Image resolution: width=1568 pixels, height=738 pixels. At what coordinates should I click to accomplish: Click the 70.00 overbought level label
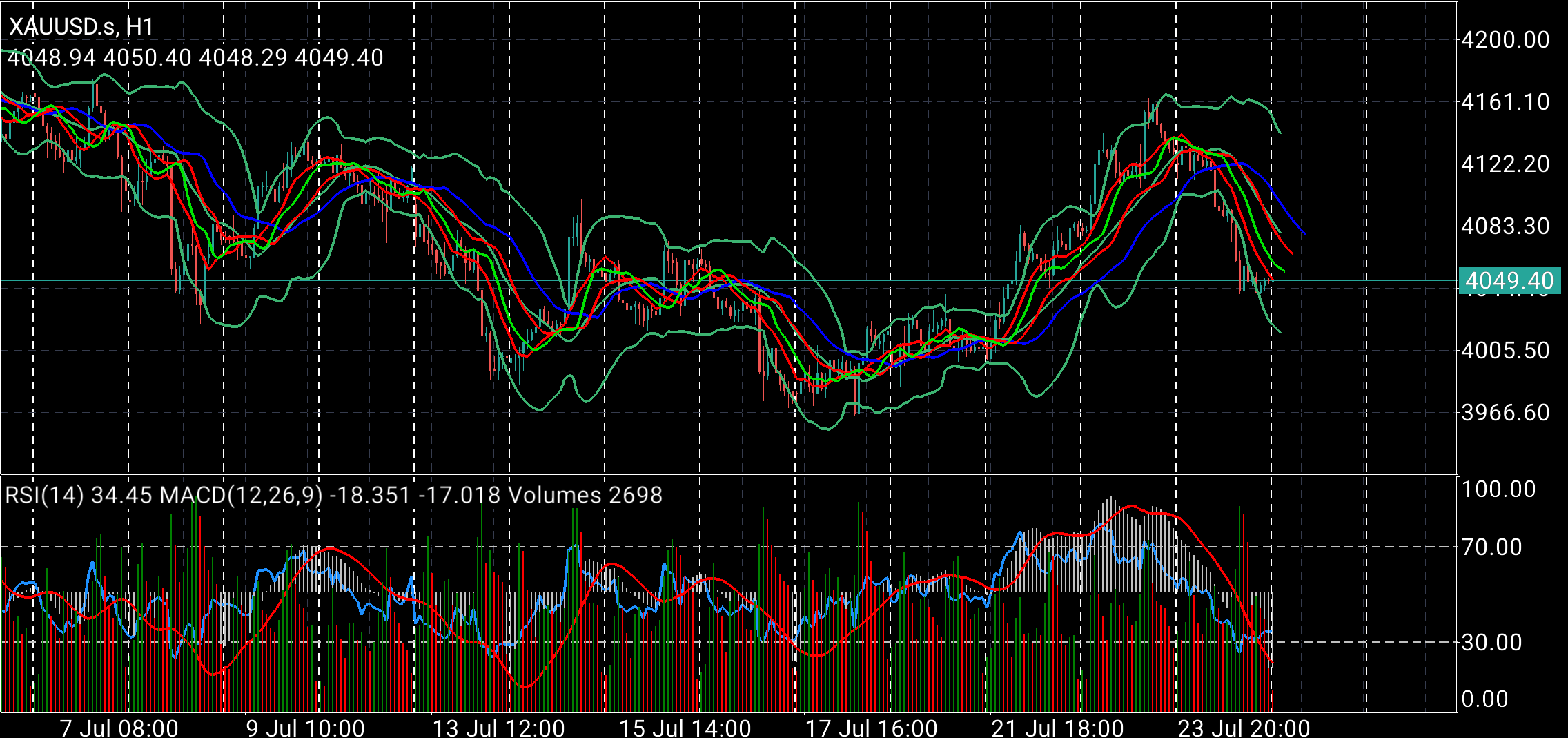tap(1492, 547)
